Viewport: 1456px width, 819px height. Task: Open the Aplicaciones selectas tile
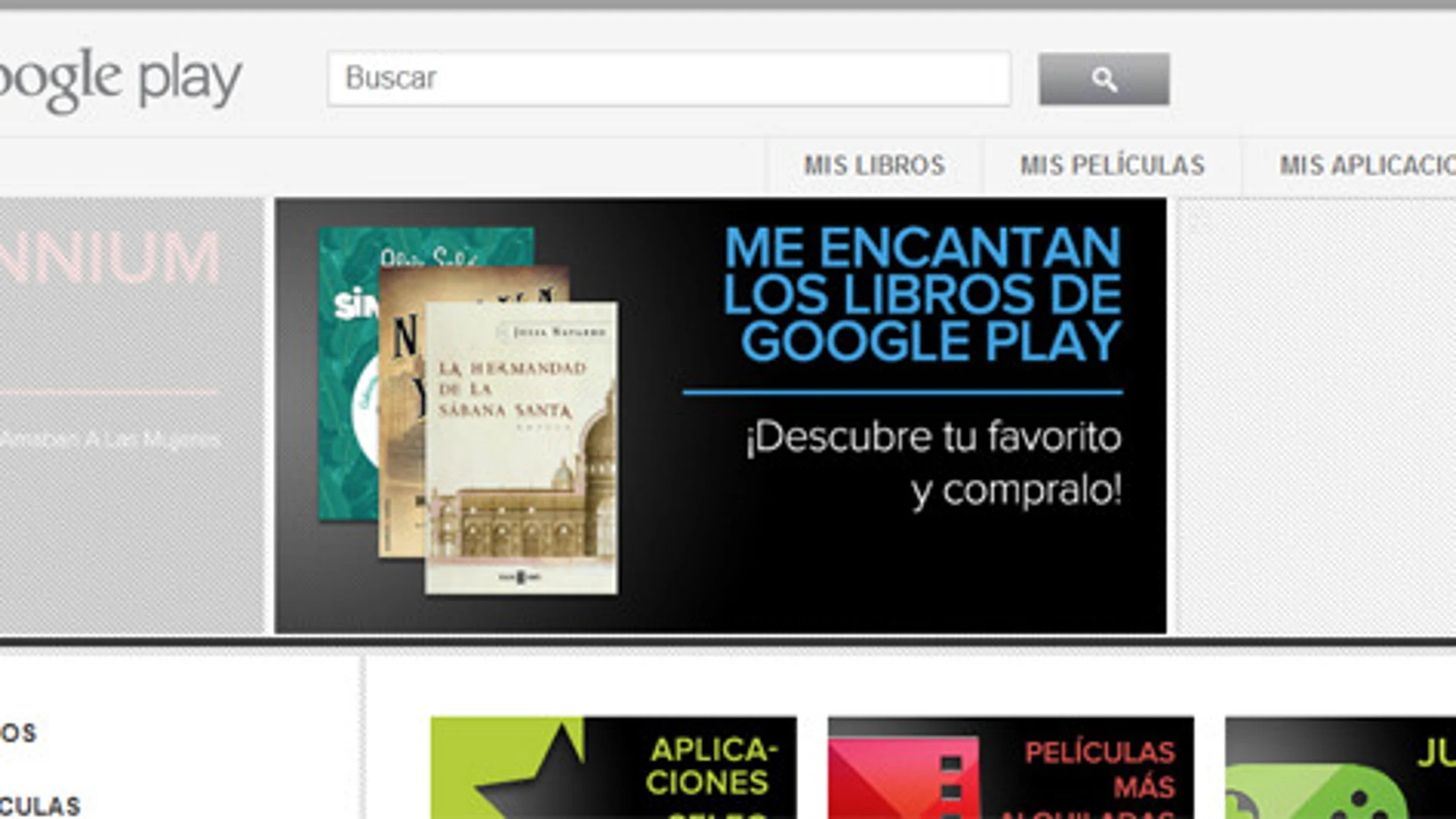click(614, 768)
